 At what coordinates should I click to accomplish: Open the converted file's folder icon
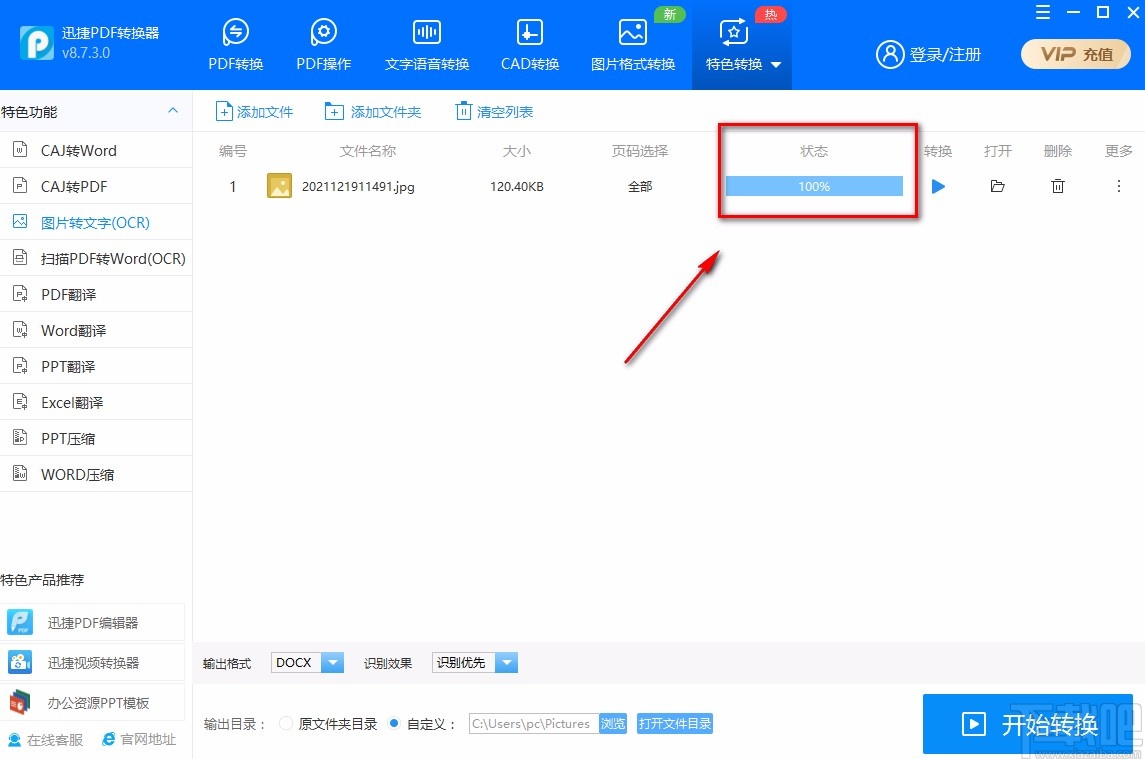pos(997,186)
